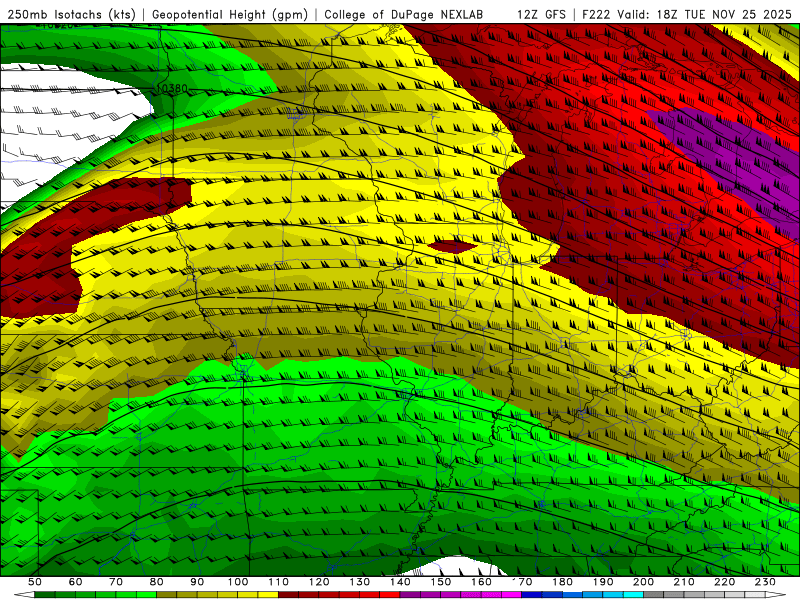The width and height of the screenshot is (800, 600).
Task: Click the 220 value on the color scale
Action: (x=724, y=582)
